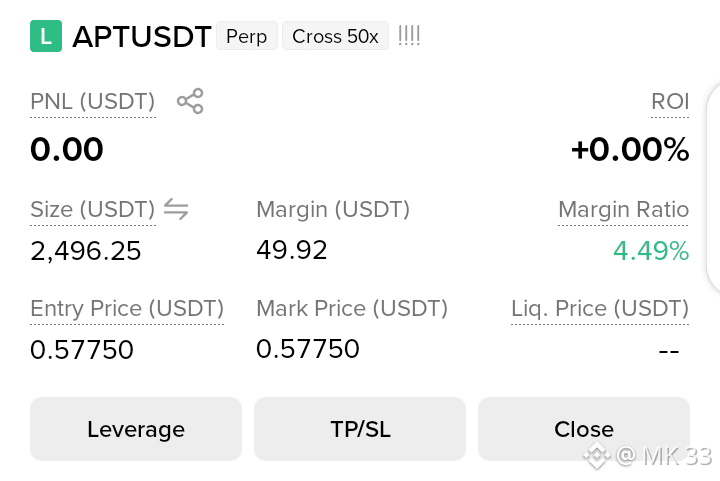Open the Leverage adjustment button
720x481 pixels.
point(136,429)
